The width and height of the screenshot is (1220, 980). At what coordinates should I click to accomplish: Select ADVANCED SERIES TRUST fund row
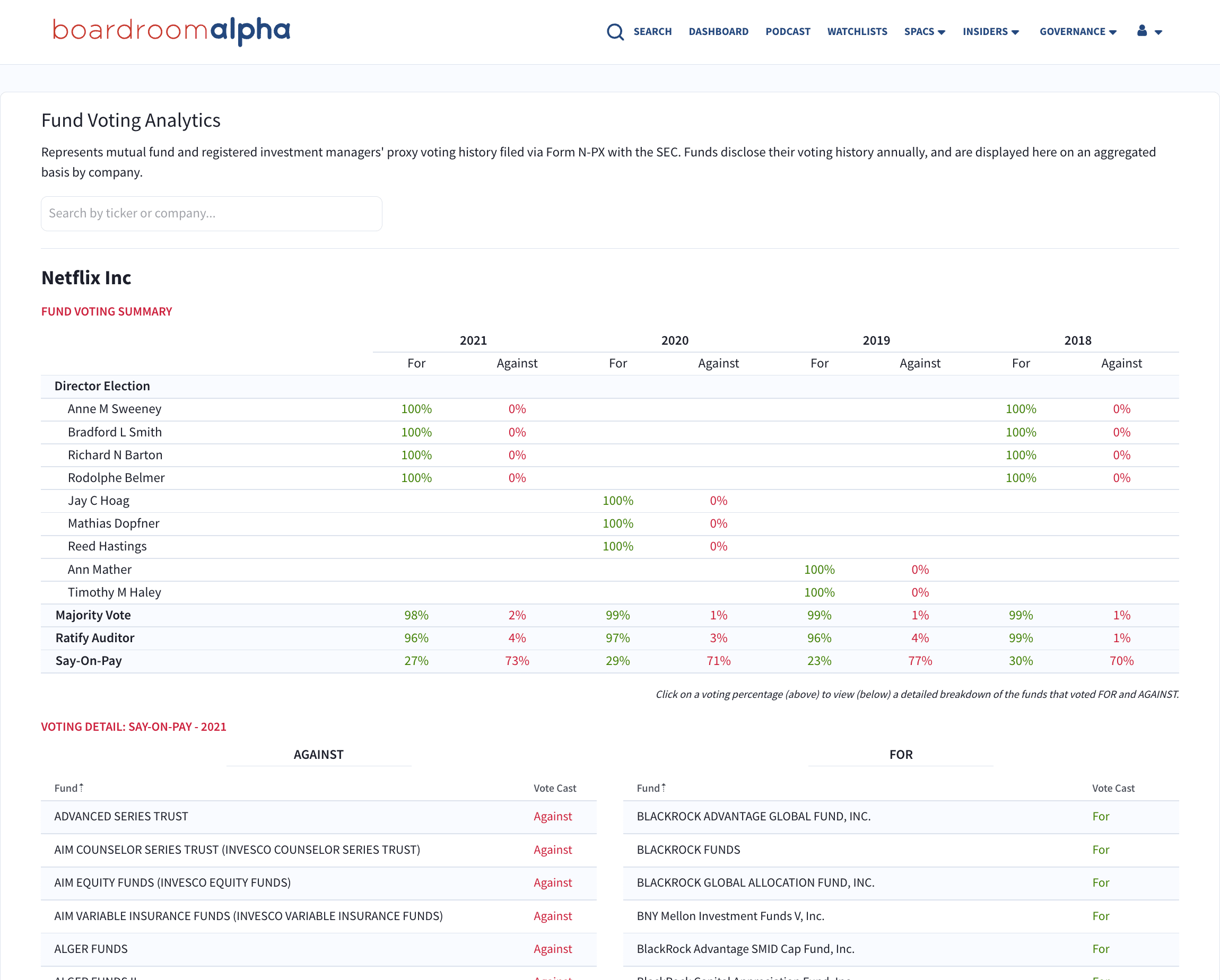coord(319,817)
